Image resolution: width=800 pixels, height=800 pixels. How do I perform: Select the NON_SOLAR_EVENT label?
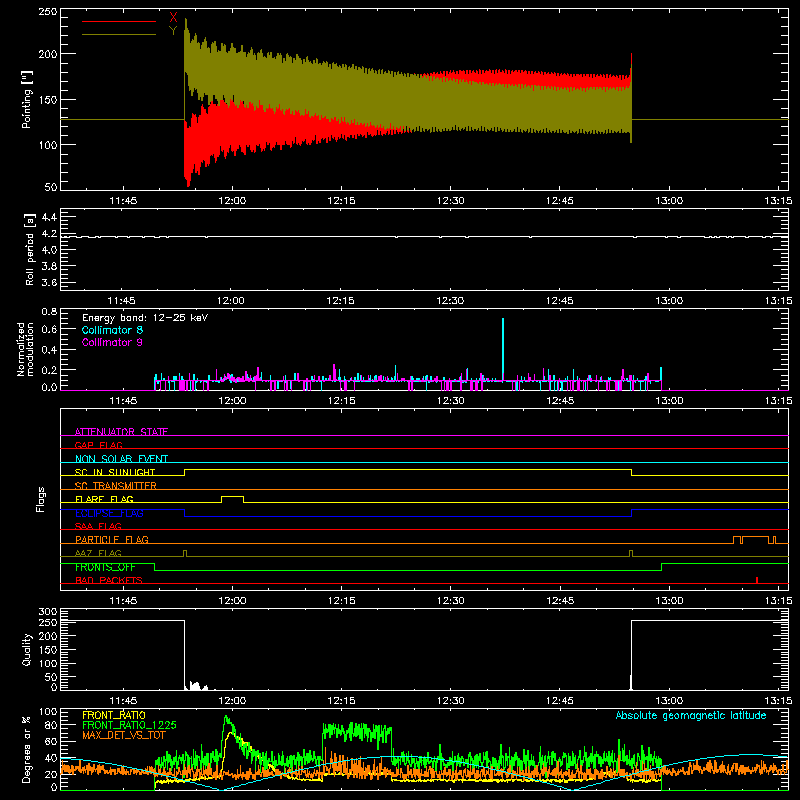click(121, 459)
